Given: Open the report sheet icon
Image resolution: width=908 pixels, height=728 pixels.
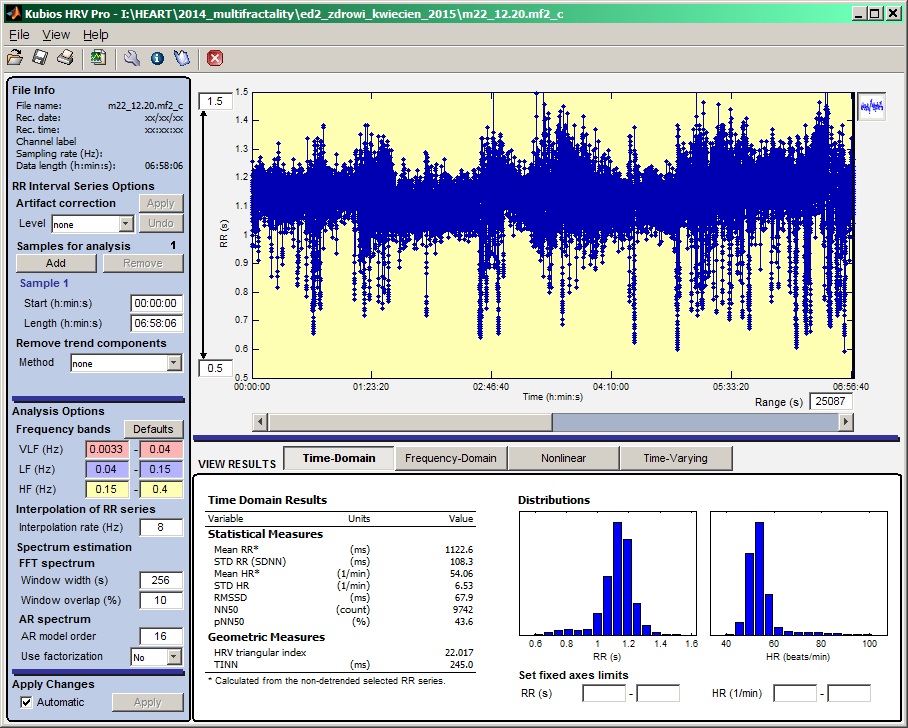Looking at the screenshot, I should click(x=98, y=58).
